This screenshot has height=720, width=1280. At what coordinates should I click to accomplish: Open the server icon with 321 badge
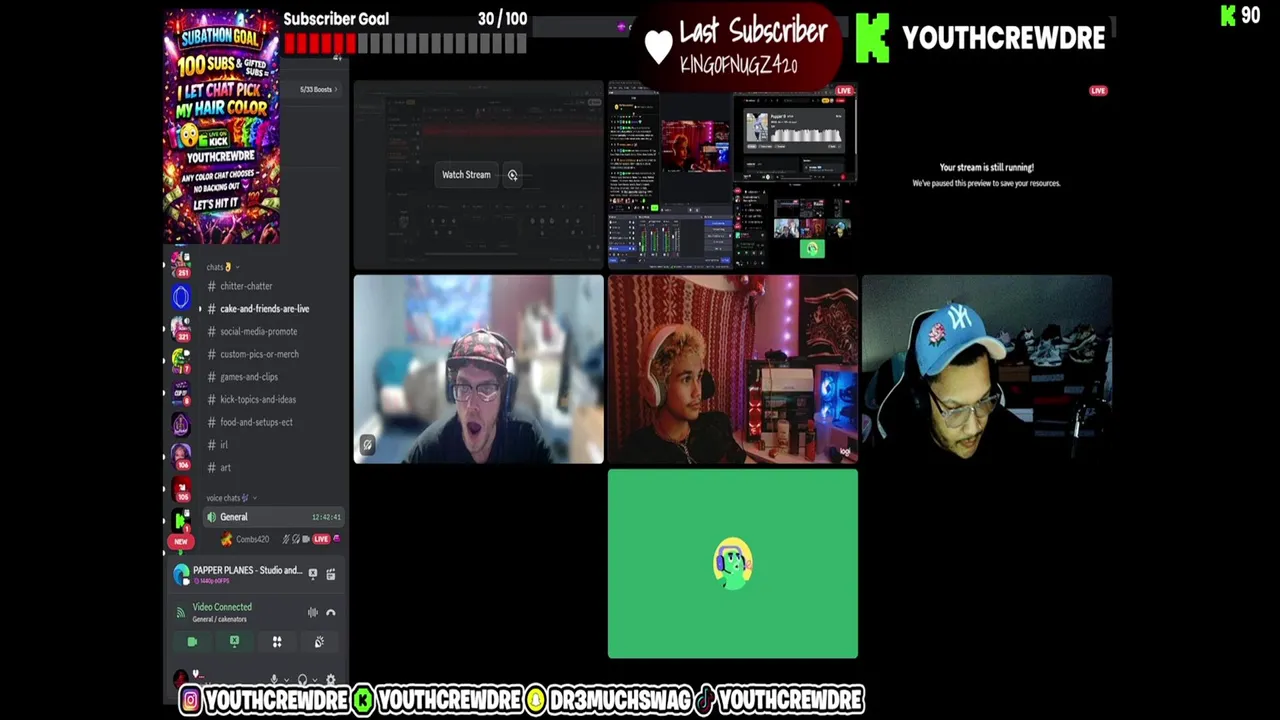pyautogui.click(x=181, y=329)
